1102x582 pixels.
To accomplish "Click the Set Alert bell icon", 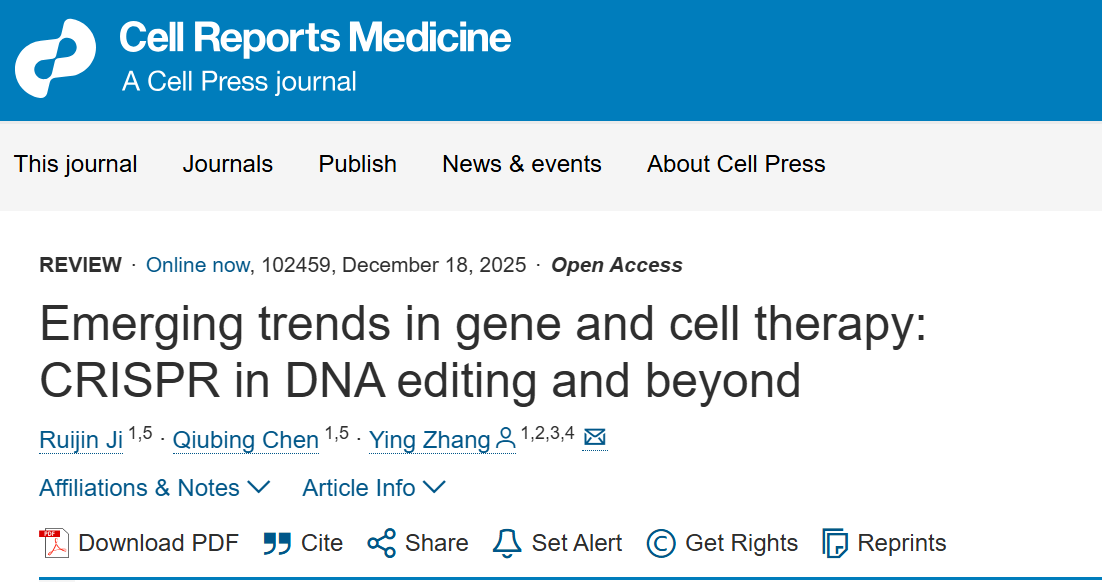I will coord(507,543).
